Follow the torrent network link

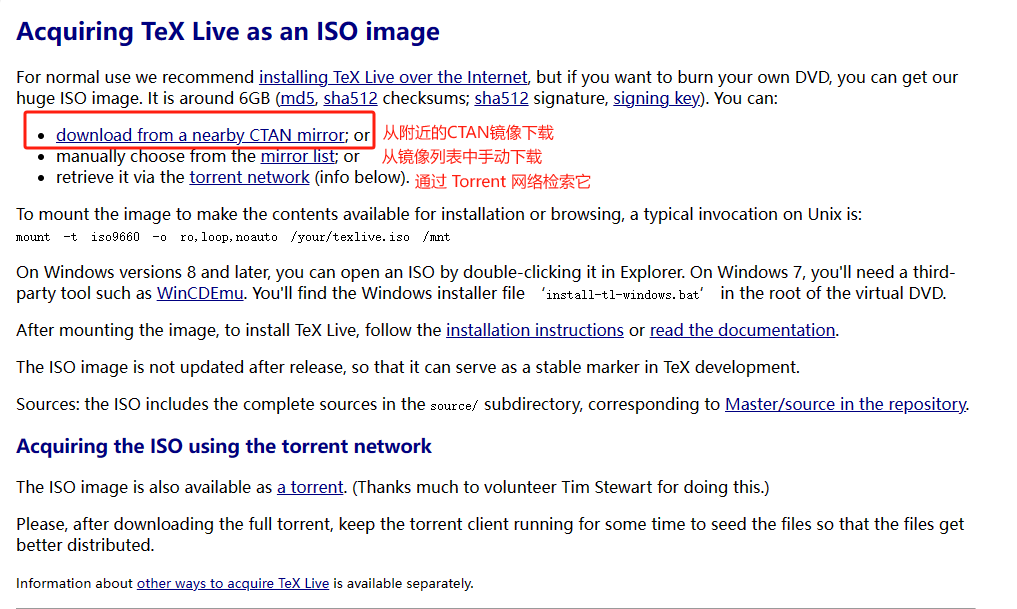coord(249,177)
